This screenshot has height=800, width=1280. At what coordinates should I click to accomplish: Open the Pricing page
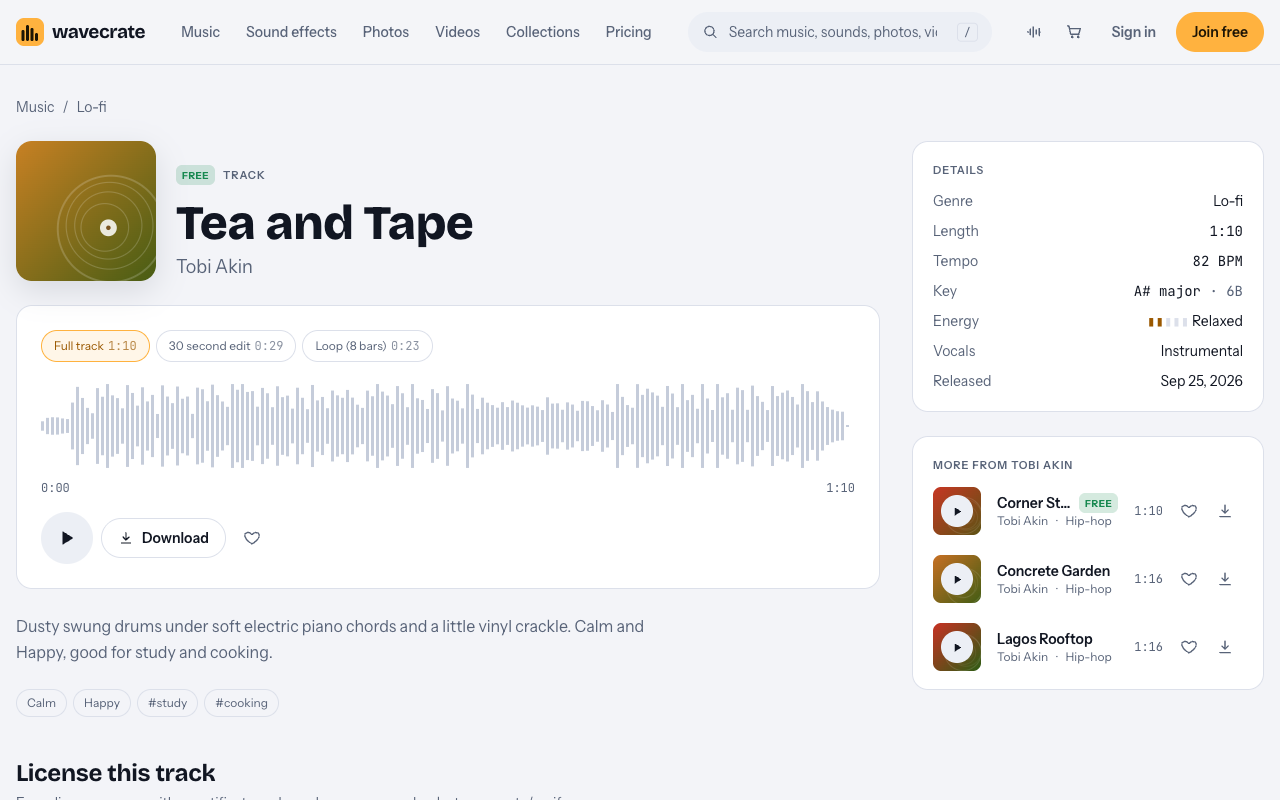coord(628,32)
